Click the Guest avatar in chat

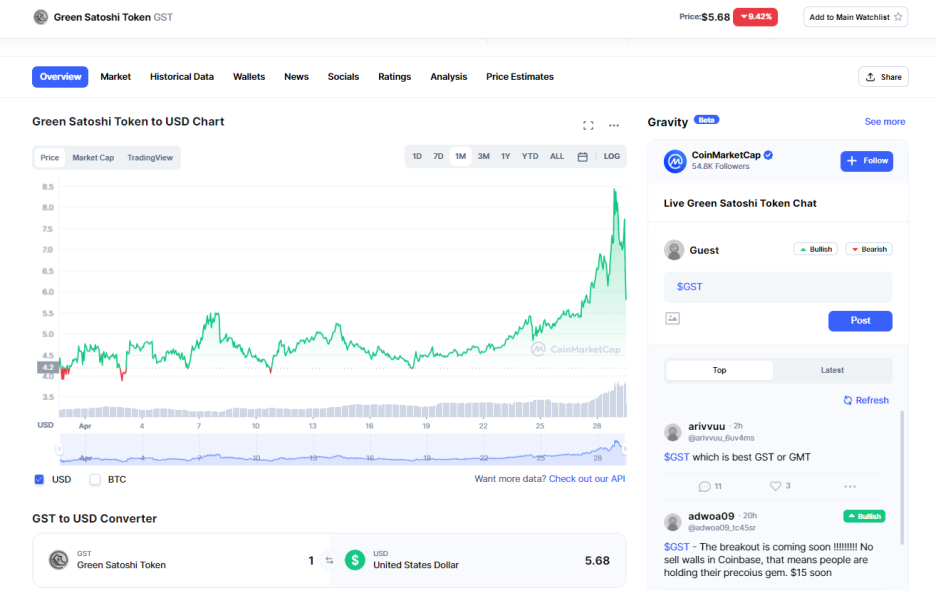tap(674, 250)
